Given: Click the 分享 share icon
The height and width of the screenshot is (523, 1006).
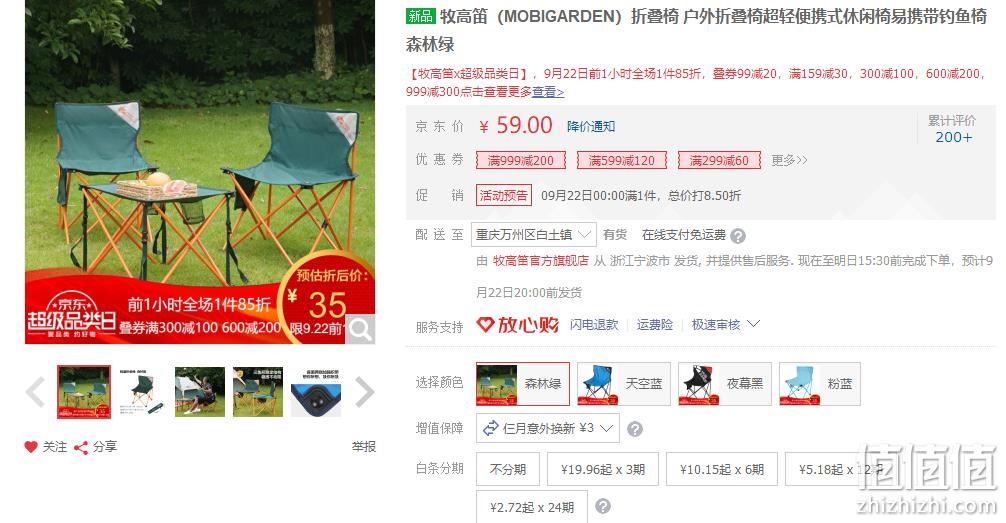Looking at the screenshot, I should click(x=81, y=447).
